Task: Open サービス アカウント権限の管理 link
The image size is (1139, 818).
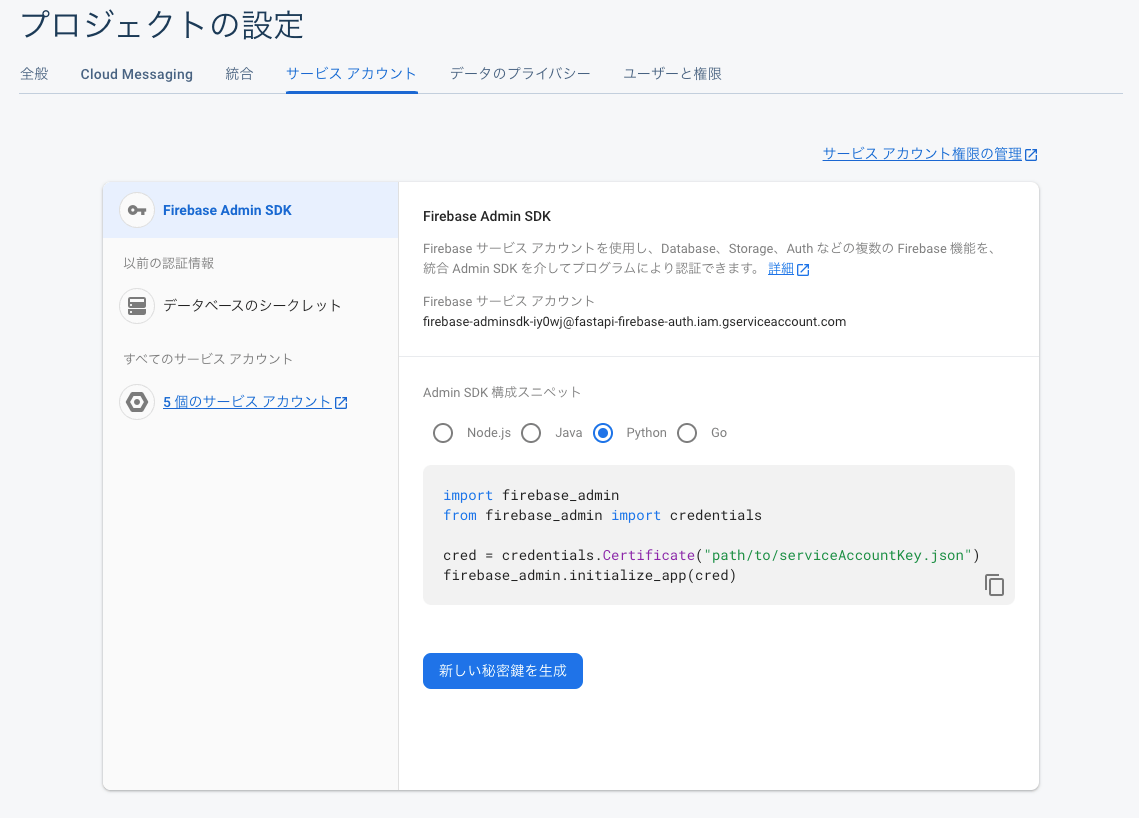Action: coord(922,154)
